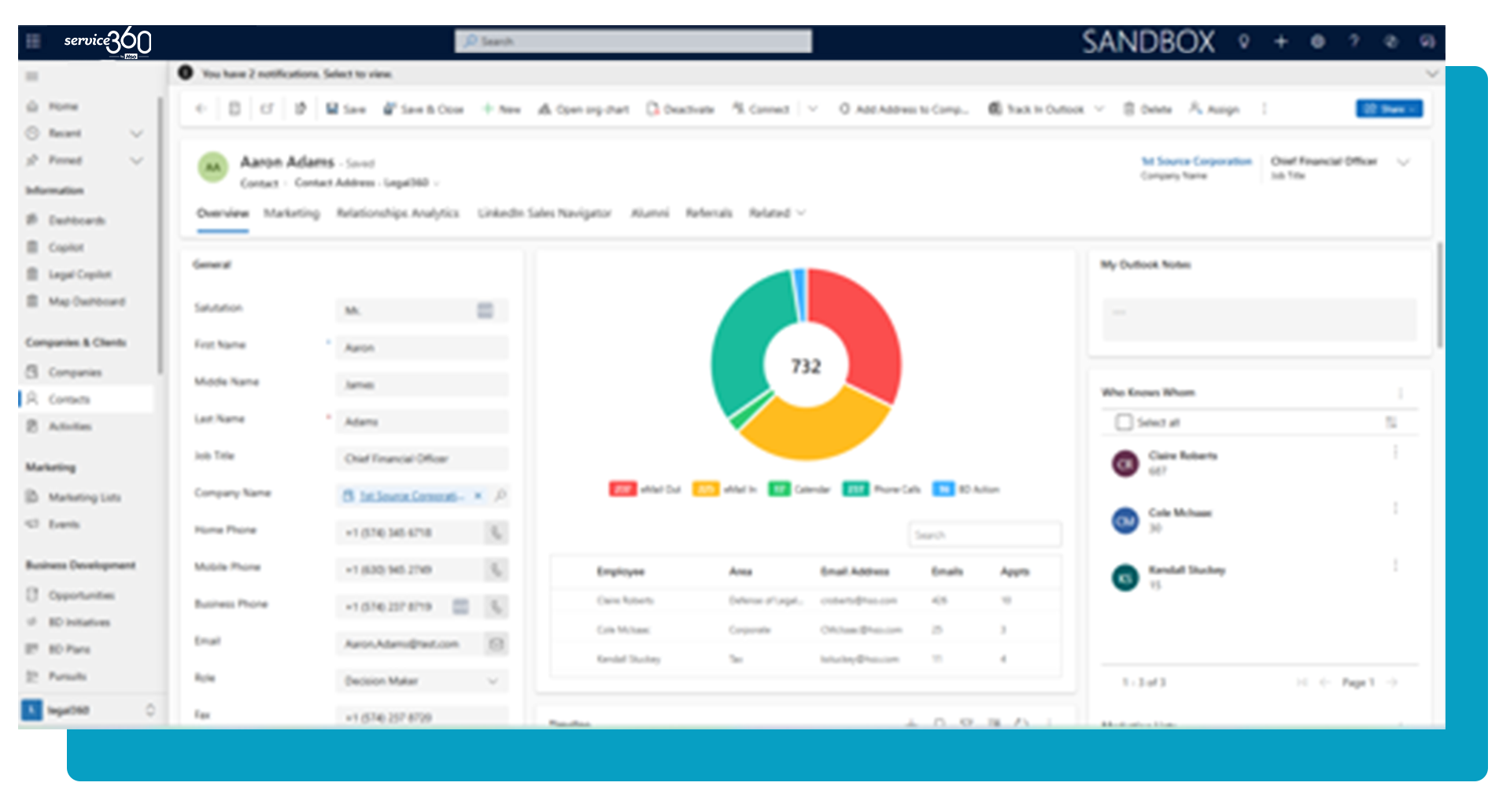Open the LinkedIn Sales Navigator tab
The height and width of the screenshot is (812, 1499).
pos(545,213)
